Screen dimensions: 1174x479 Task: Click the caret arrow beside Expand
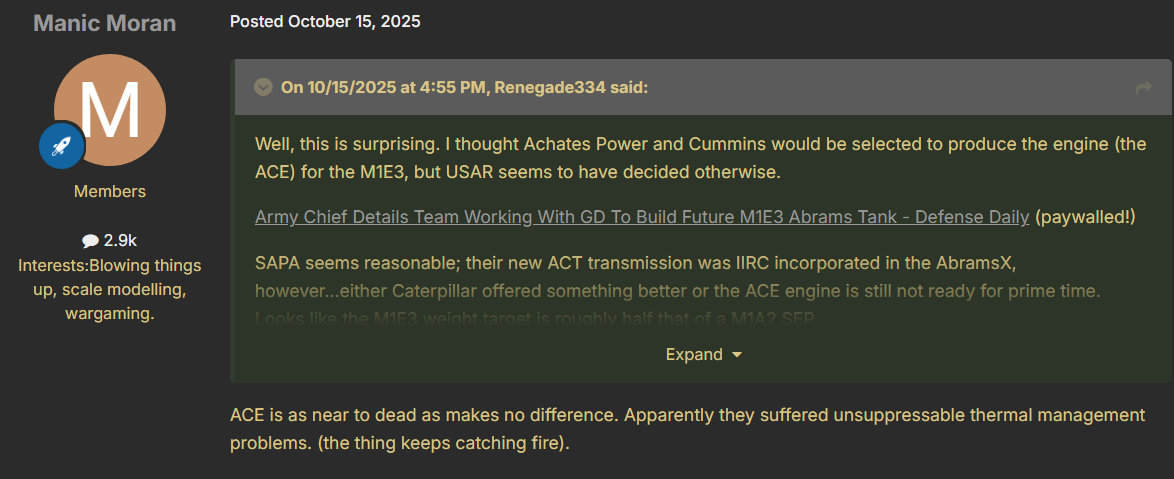tap(737, 355)
